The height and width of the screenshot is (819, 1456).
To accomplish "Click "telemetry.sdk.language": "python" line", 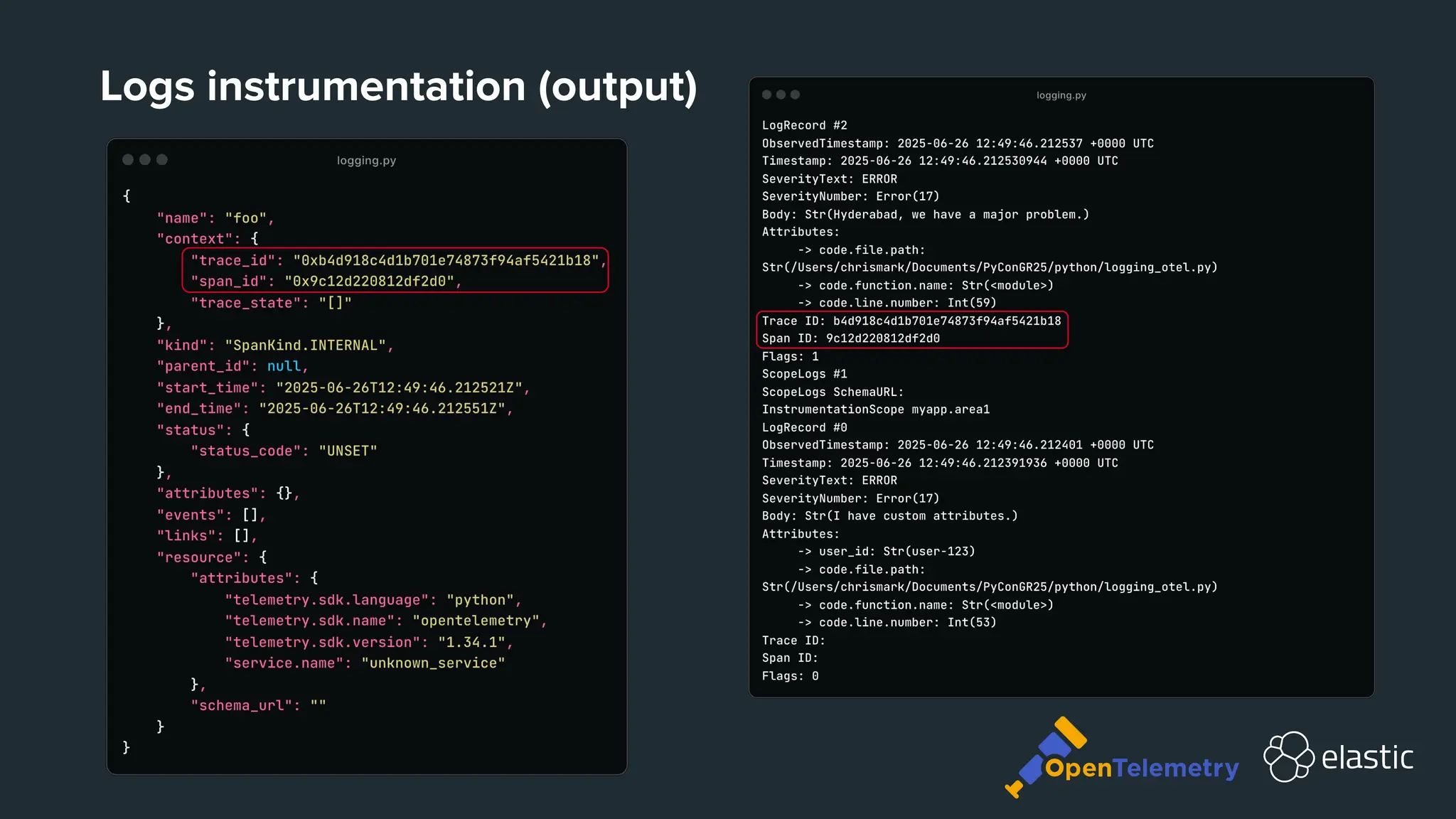I will 373,600.
